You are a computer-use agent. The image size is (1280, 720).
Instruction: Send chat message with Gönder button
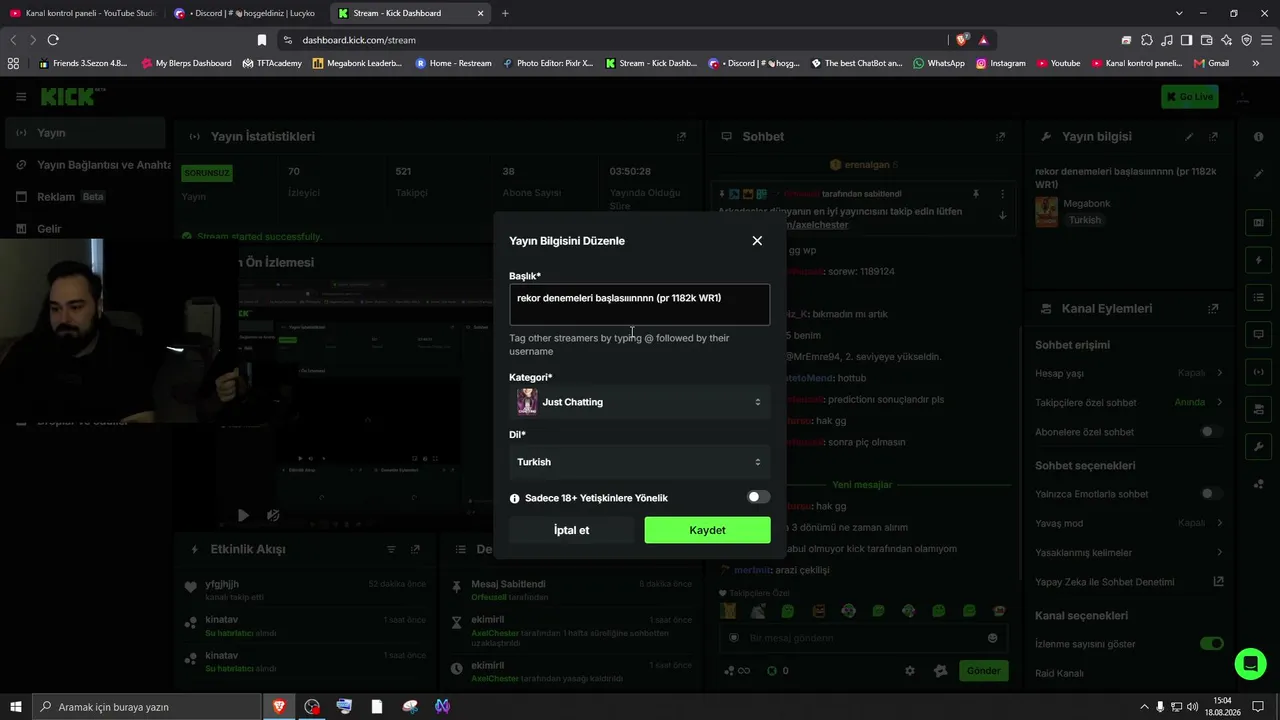(x=983, y=671)
